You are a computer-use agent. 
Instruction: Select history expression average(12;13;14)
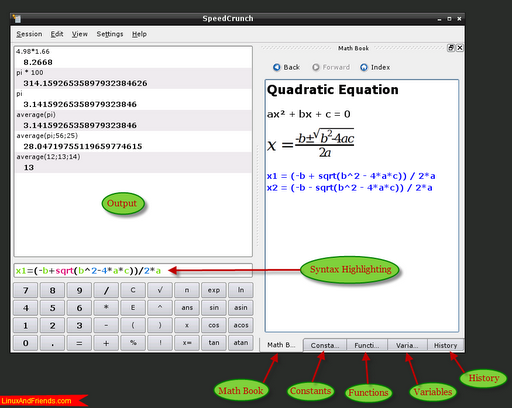click(48, 157)
